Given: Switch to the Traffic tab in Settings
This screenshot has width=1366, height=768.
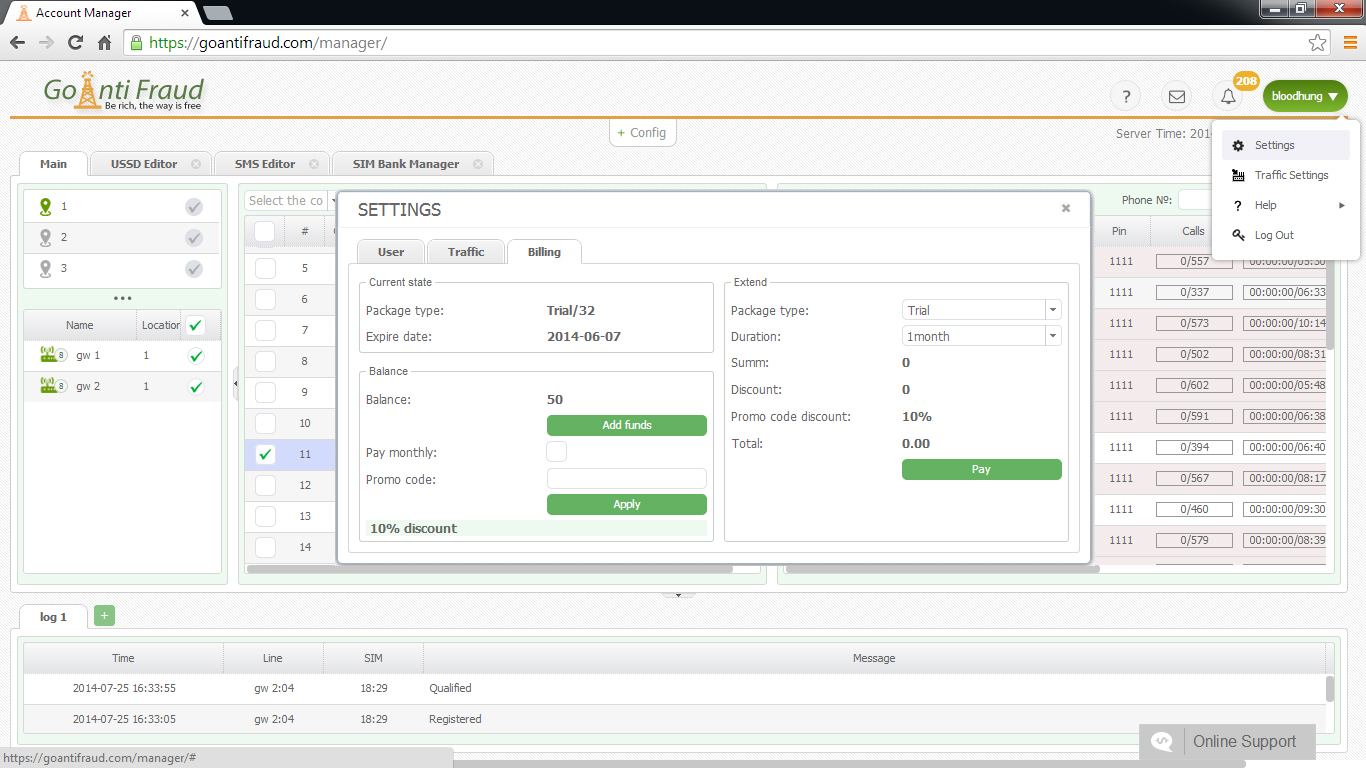Looking at the screenshot, I should (x=466, y=252).
